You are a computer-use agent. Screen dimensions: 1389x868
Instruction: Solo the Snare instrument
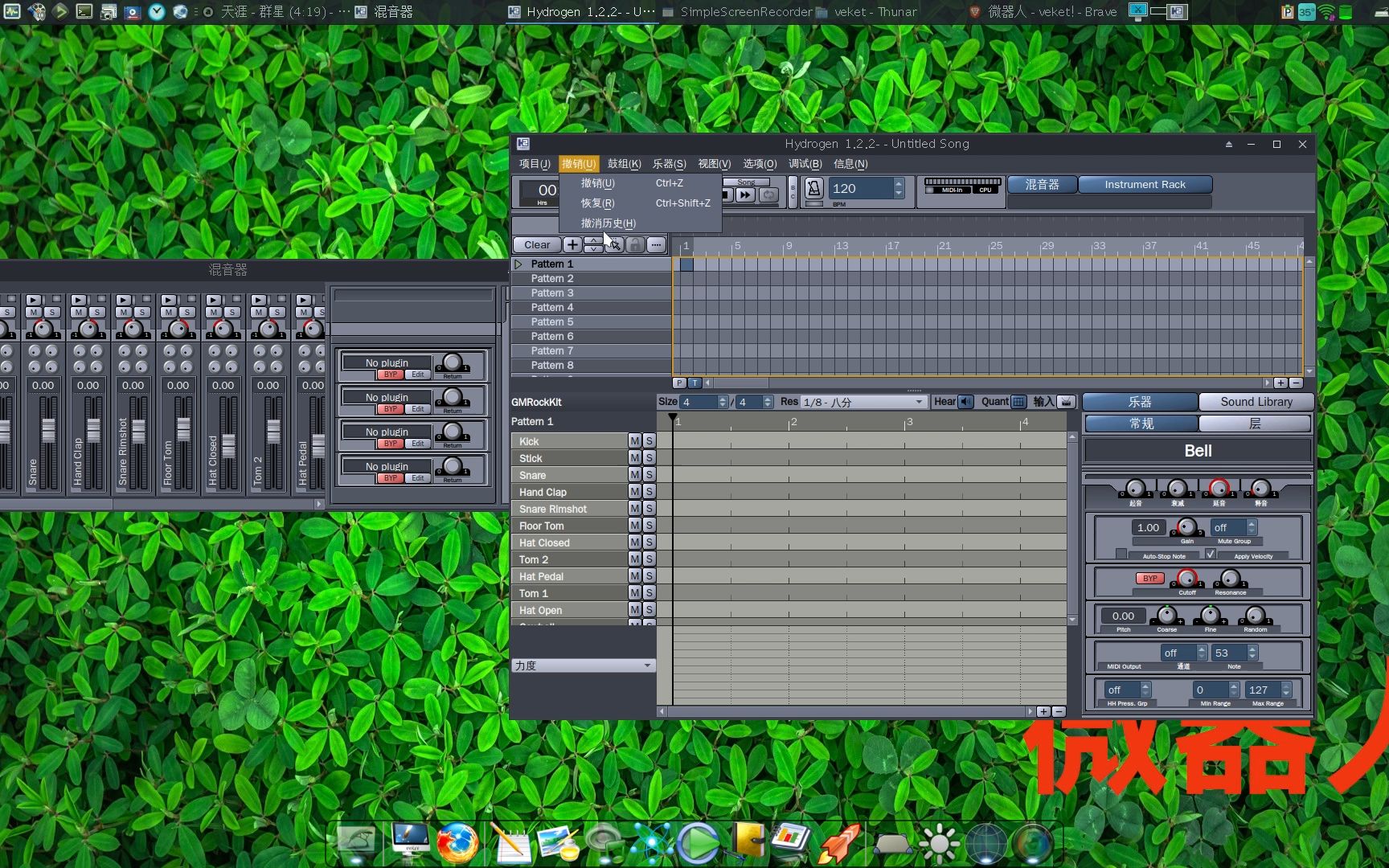pos(649,475)
